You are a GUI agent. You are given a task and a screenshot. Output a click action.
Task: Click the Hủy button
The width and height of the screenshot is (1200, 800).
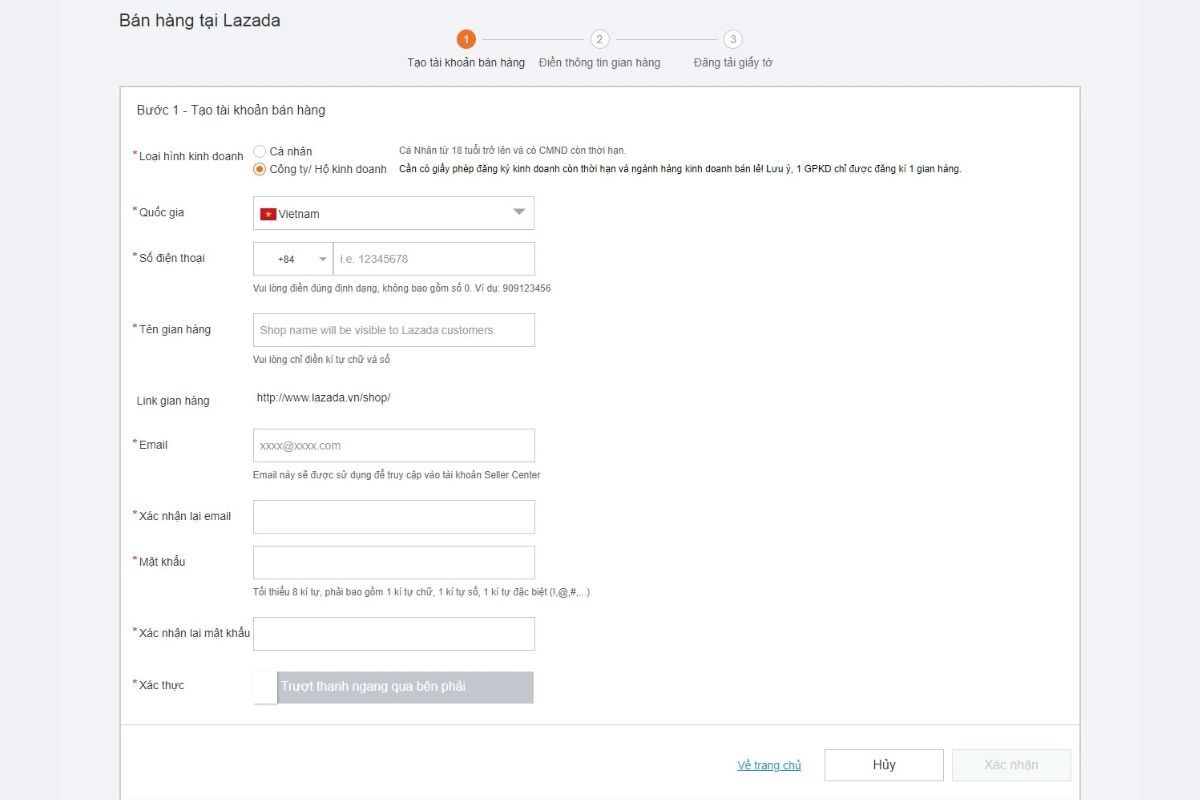click(884, 765)
